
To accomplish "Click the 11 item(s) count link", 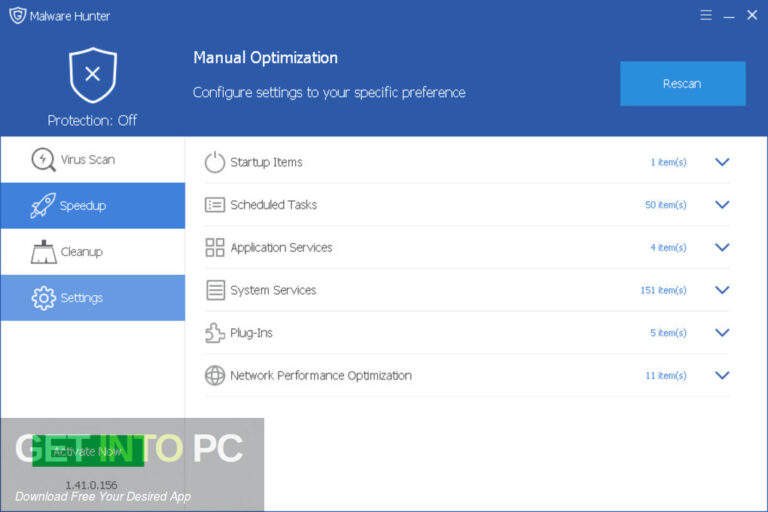I will pyautogui.click(x=666, y=375).
